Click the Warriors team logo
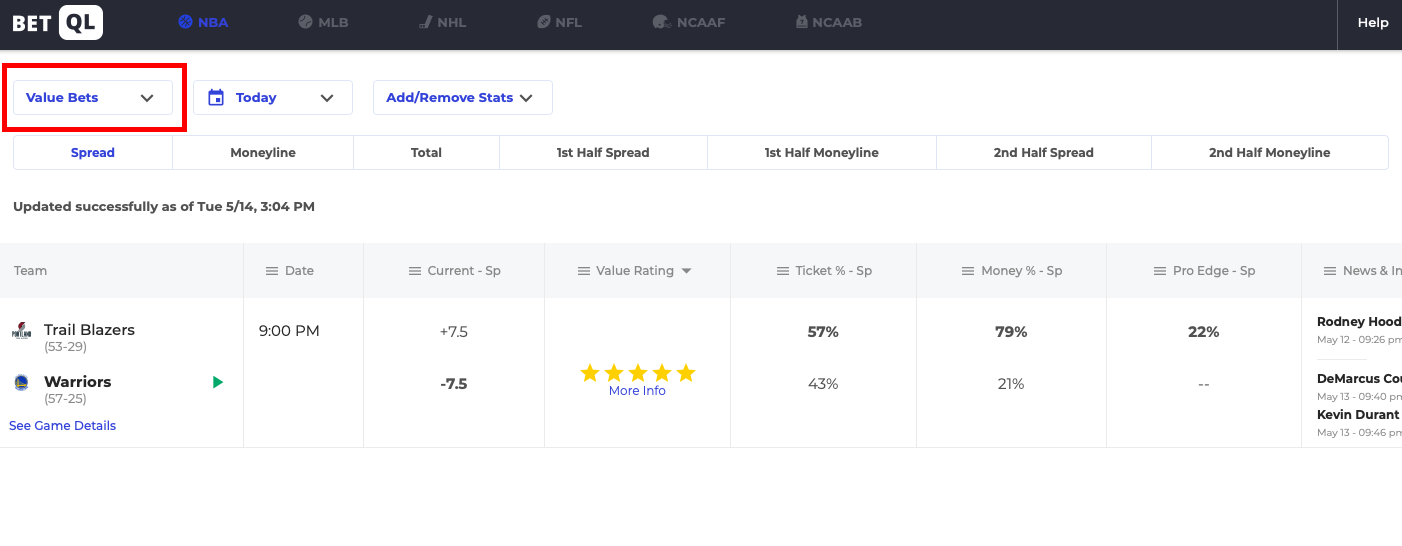 point(22,382)
